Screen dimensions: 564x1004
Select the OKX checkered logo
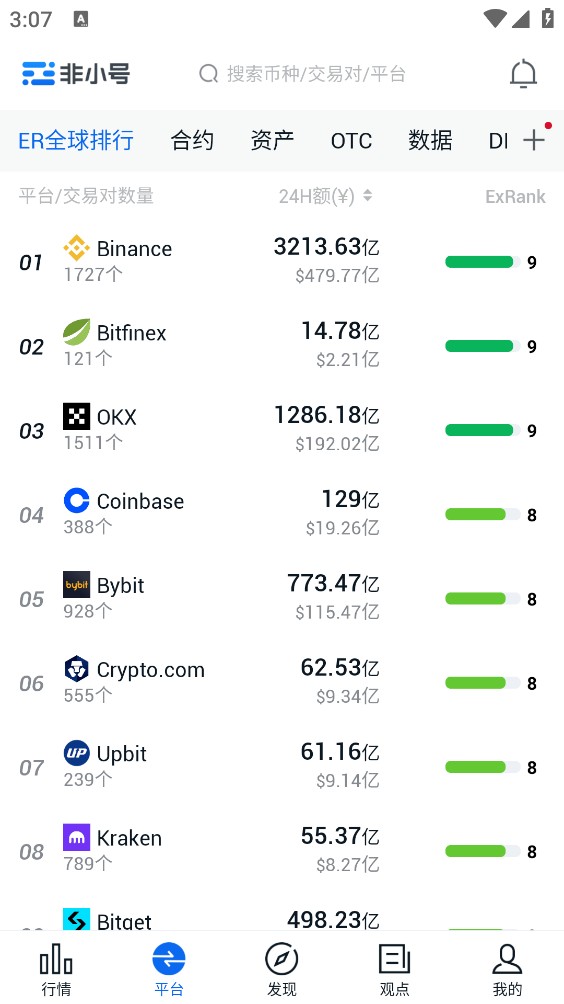tap(76, 416)
